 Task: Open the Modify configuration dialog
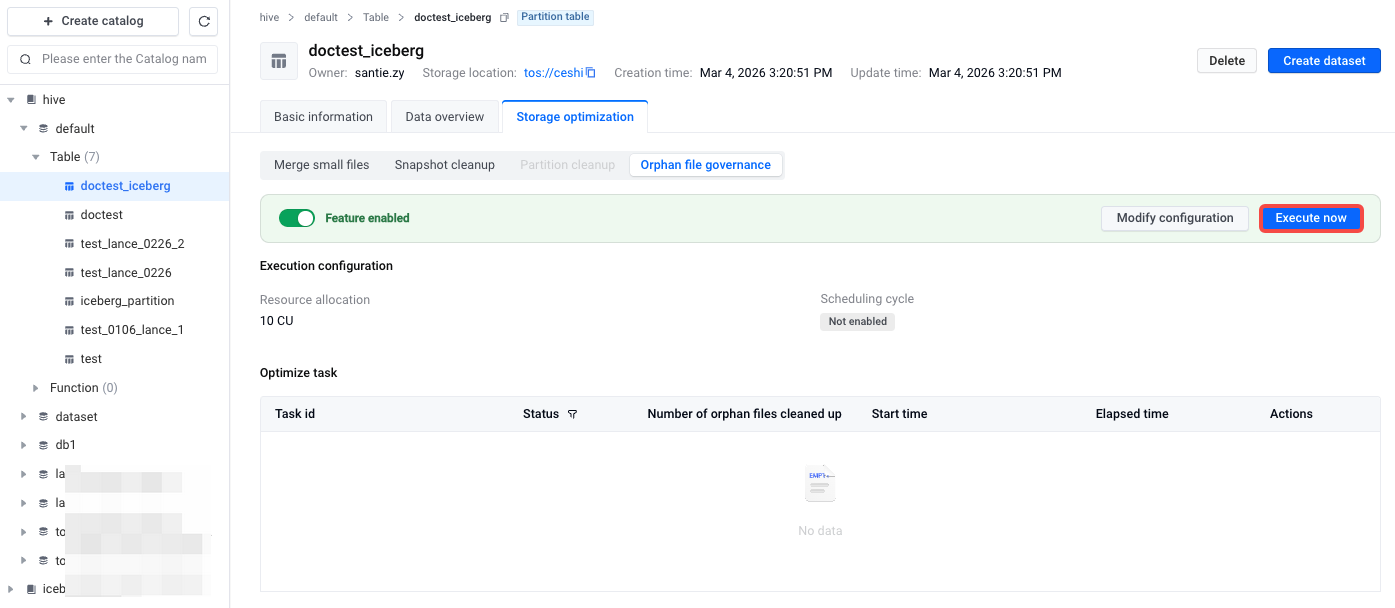coord(1174,218)
